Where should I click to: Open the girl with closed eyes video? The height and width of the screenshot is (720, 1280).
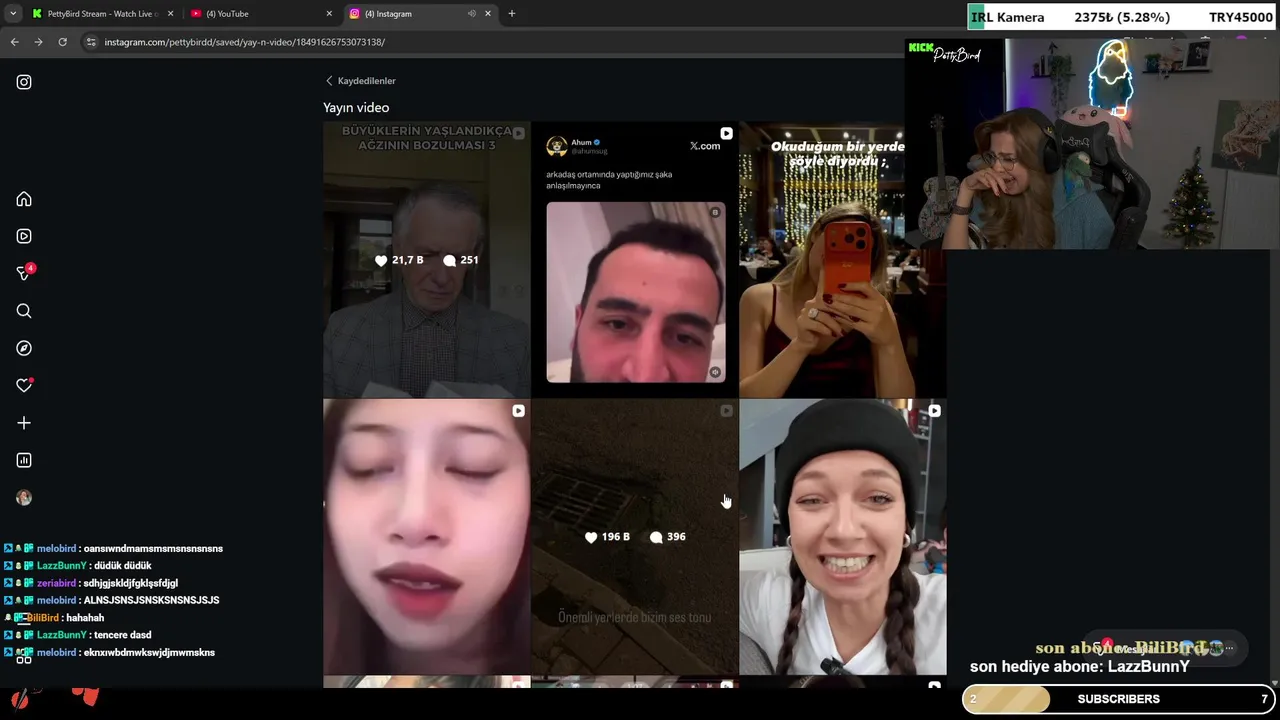pos(427,537)
